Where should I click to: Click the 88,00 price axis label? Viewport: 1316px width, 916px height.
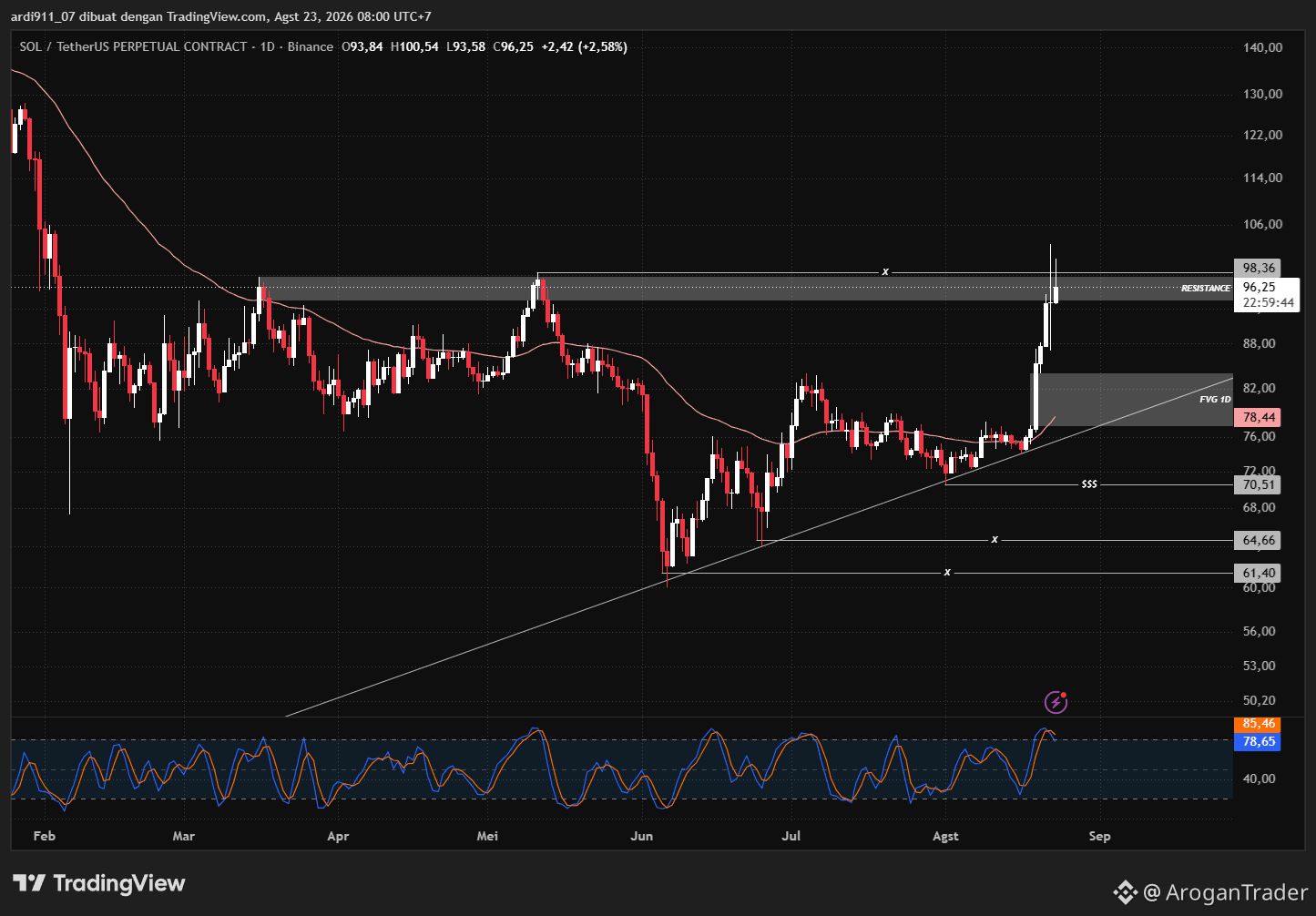1259,343
